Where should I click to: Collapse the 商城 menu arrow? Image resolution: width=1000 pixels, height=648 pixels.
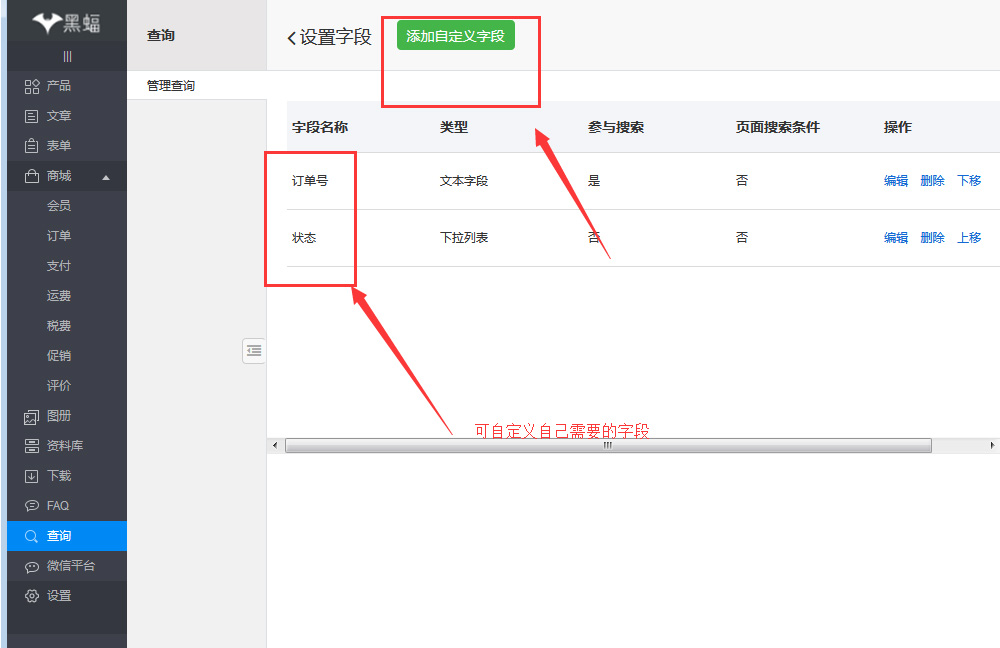pyautogui.click(x=106, y=177)
